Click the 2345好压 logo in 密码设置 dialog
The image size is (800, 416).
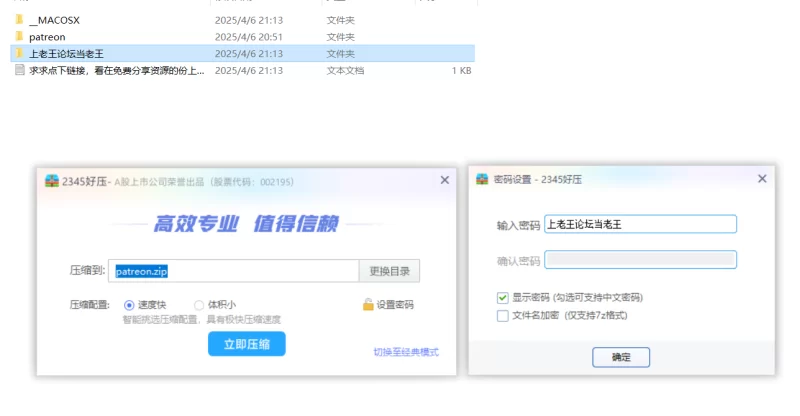pyautogui.click(x=482, y=179)
